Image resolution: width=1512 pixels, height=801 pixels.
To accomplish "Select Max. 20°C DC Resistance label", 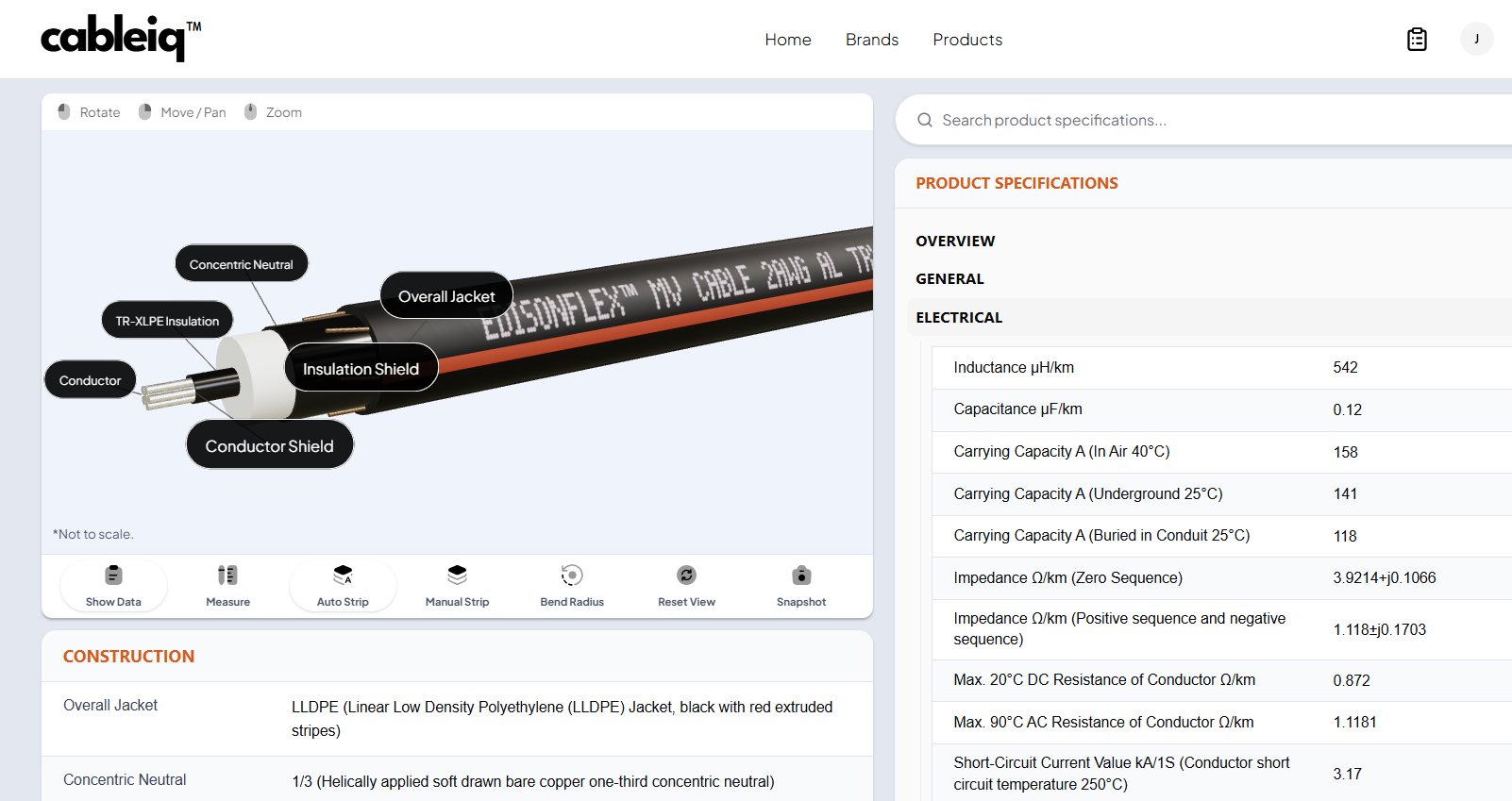I will [1104, 679].
